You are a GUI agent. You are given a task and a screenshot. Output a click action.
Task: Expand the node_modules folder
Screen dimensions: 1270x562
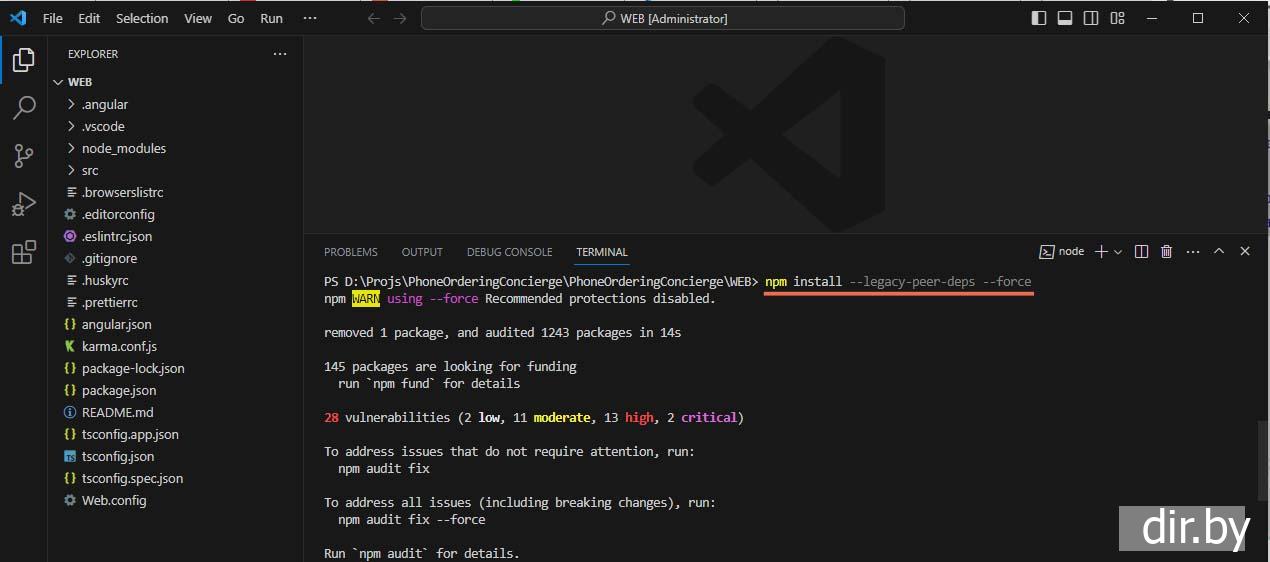tap(123, 148)
